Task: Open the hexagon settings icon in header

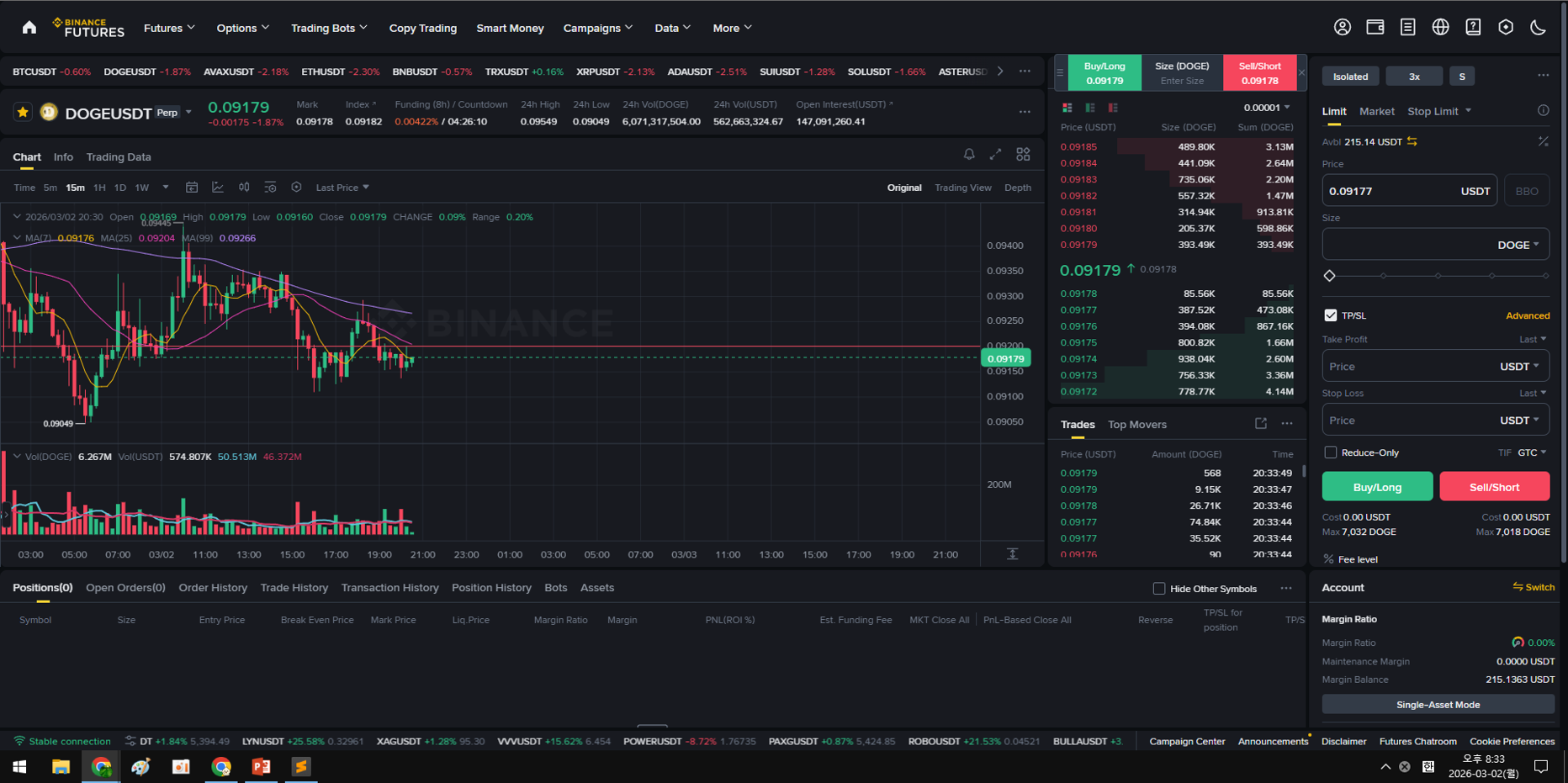Action: pos(1506,28)
